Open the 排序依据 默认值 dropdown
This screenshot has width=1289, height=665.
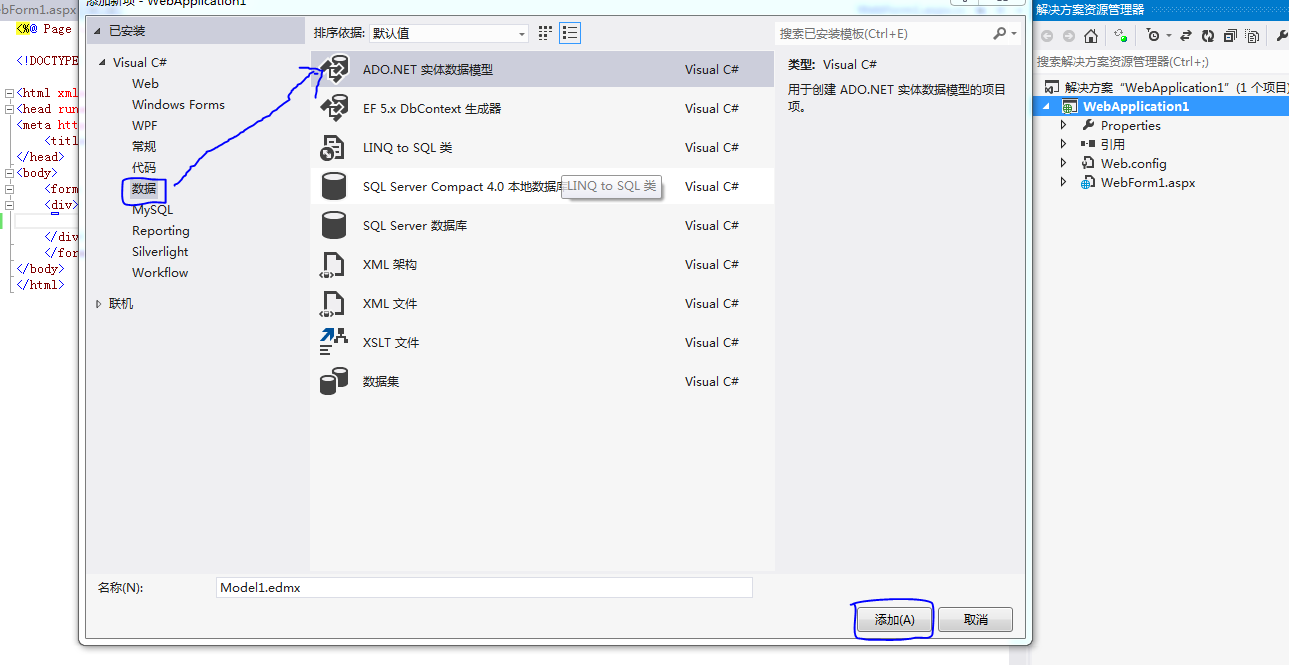[448, 33]
